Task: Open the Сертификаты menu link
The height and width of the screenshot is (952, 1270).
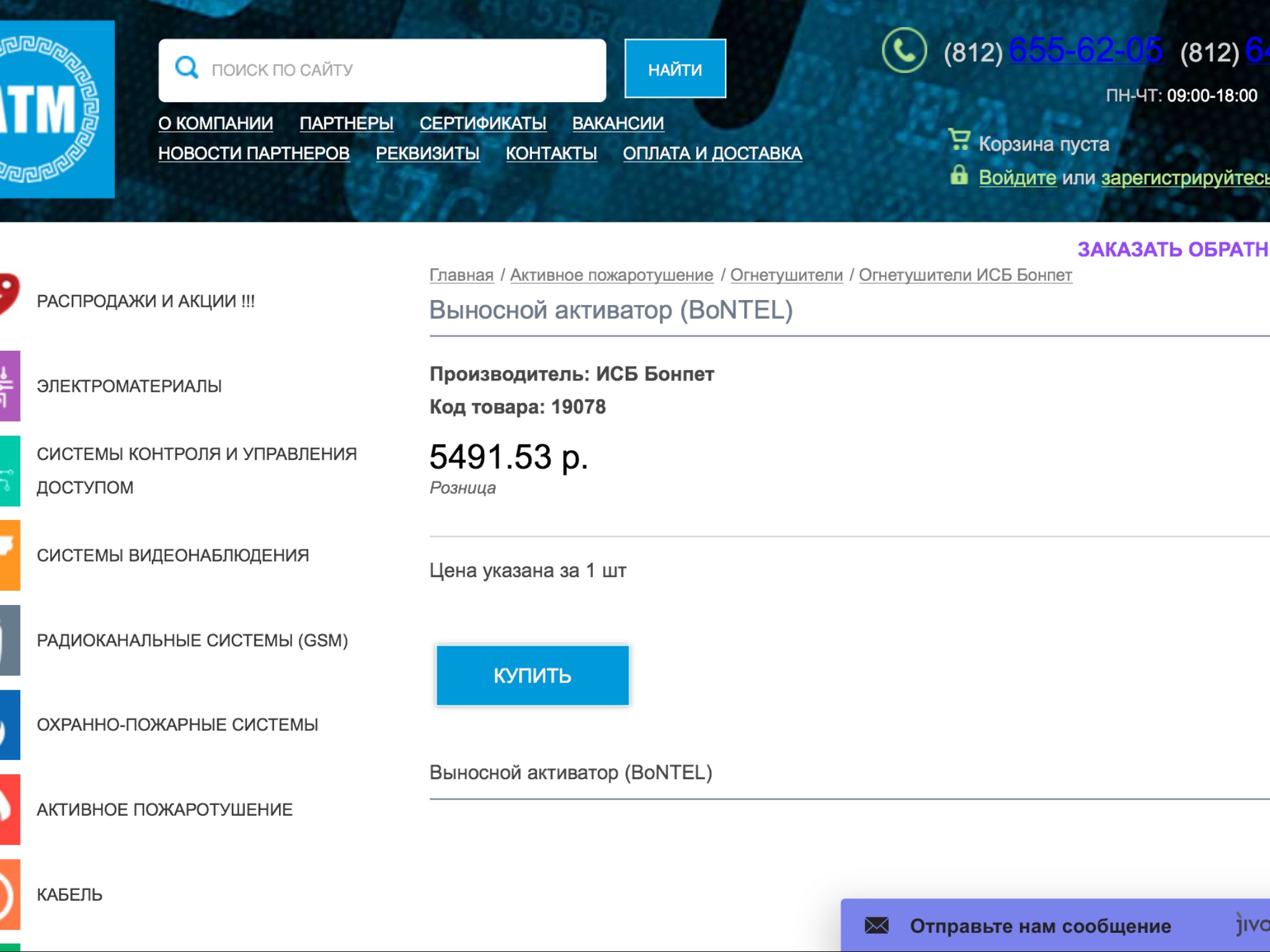Action: tap(482, 123)
